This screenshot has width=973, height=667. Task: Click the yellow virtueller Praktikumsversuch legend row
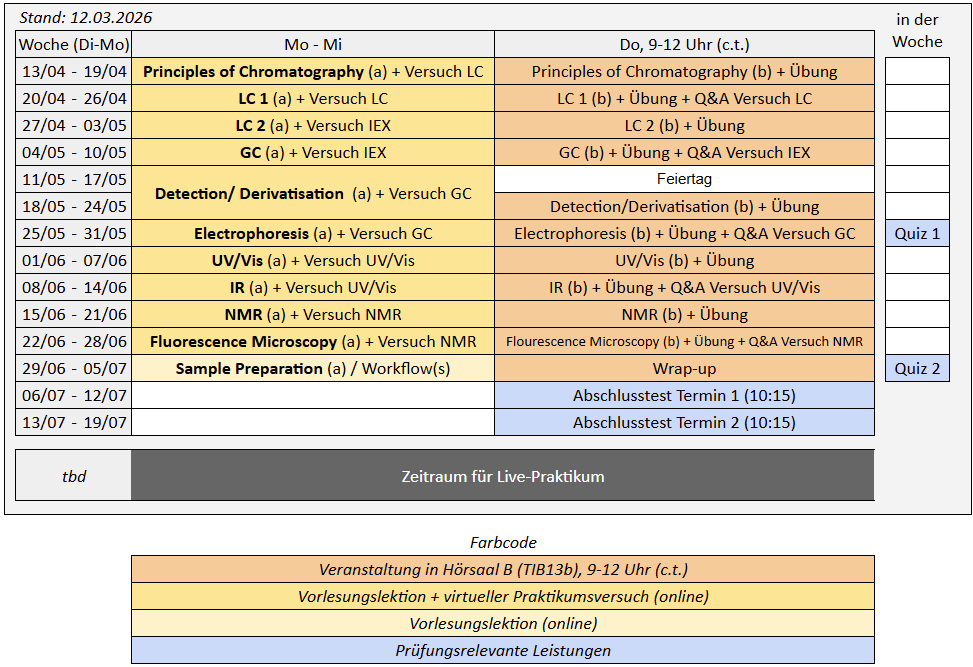point(502,597)
